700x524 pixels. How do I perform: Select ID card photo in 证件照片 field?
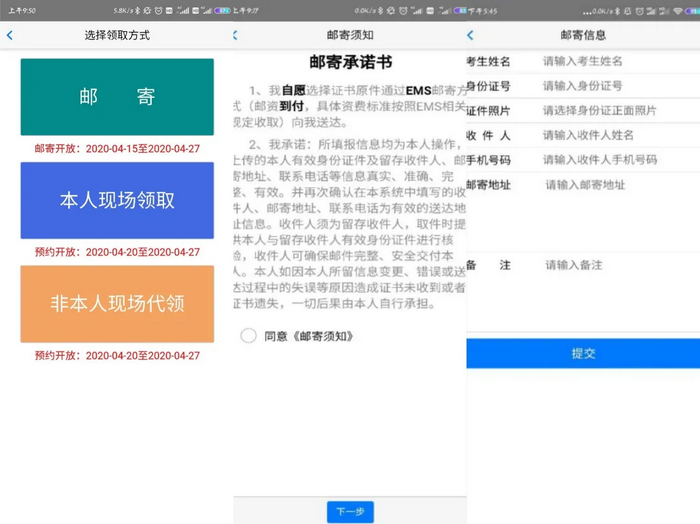pyautogui.click(x=610, y=110)
